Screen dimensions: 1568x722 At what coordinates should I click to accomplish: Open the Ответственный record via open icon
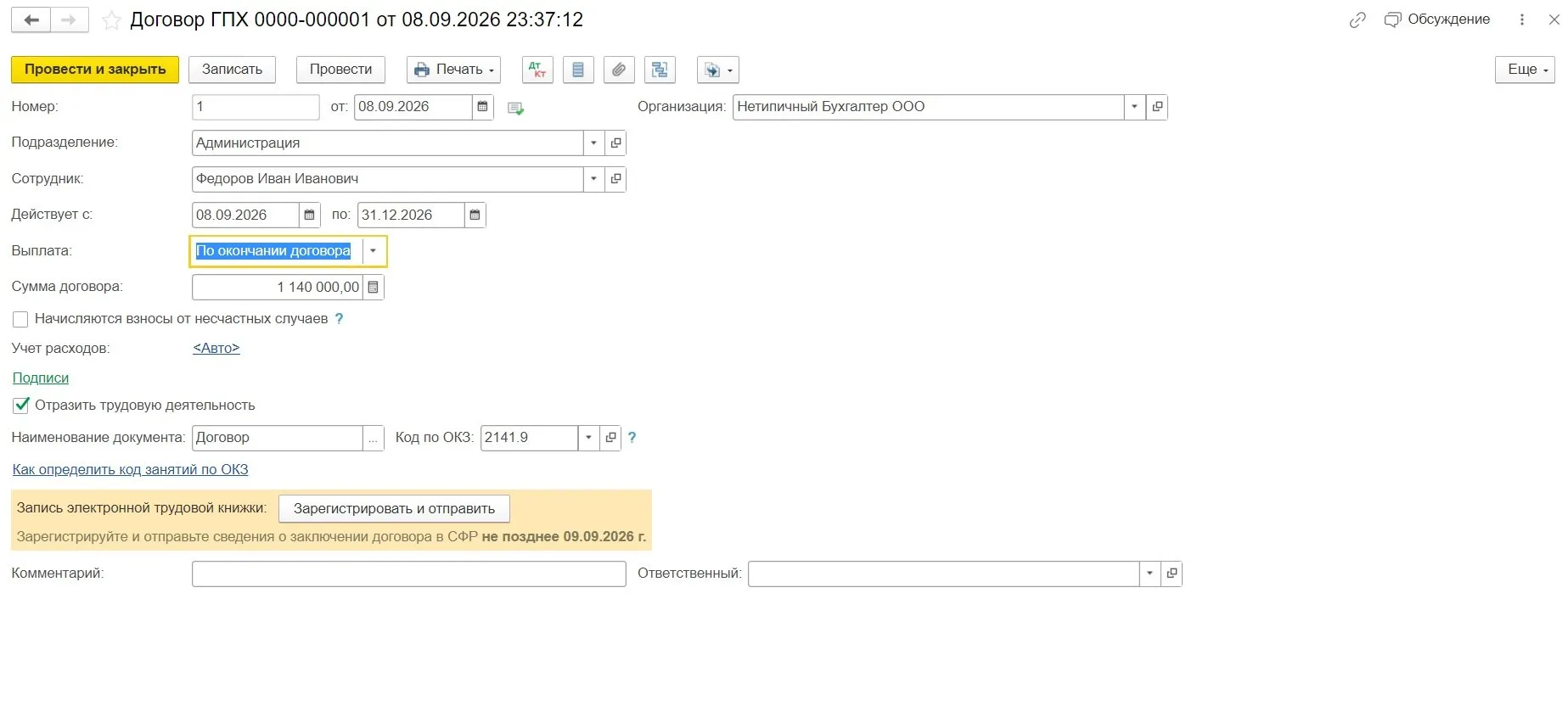[1172, 574]
